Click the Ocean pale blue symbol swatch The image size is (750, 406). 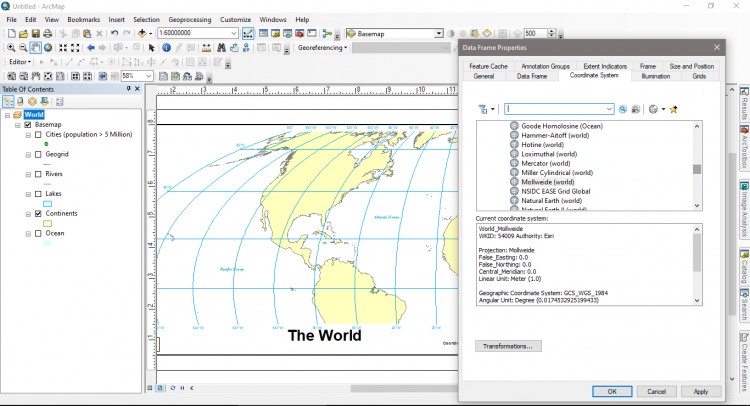click(x=48, y=243)
